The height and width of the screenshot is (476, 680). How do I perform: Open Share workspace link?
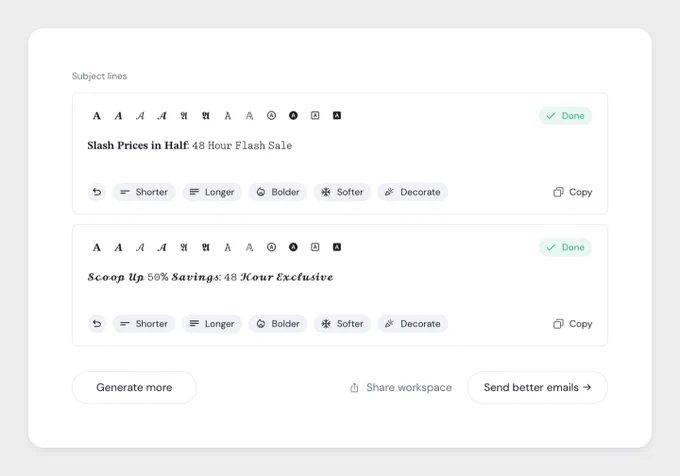[x=401, y=388]
